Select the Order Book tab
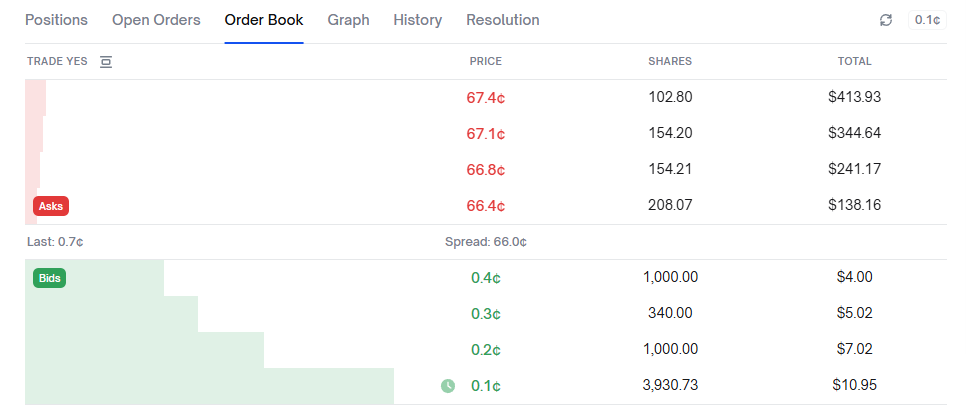The width and height of the screenshot is (966, 414). click(264, 20)
